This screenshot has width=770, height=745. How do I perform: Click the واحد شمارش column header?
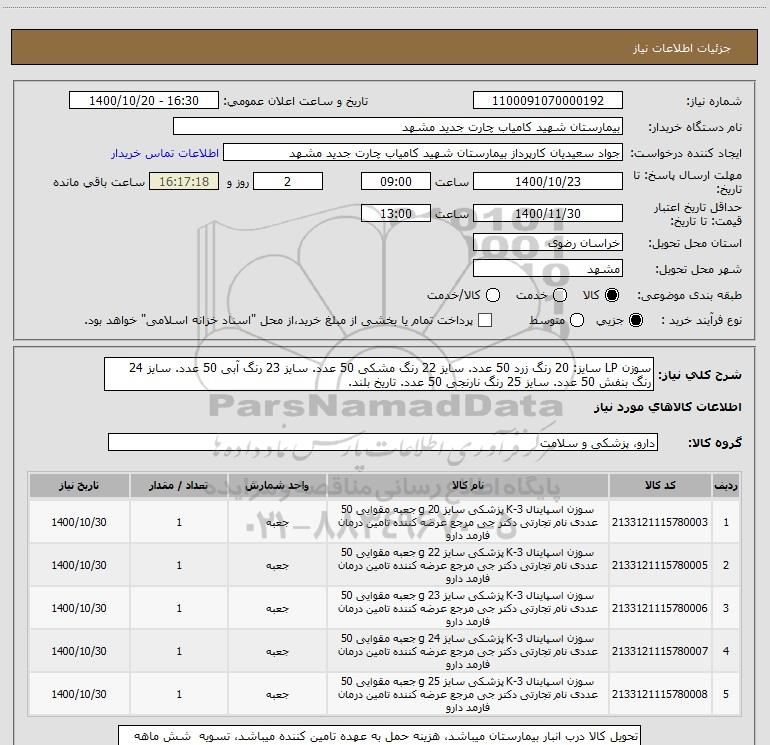click(277, 485)
